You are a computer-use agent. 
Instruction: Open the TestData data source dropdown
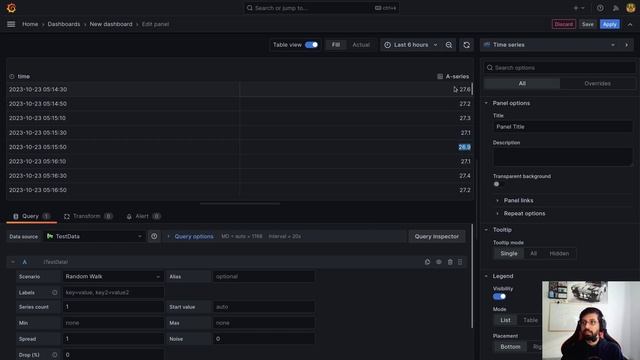94,236
